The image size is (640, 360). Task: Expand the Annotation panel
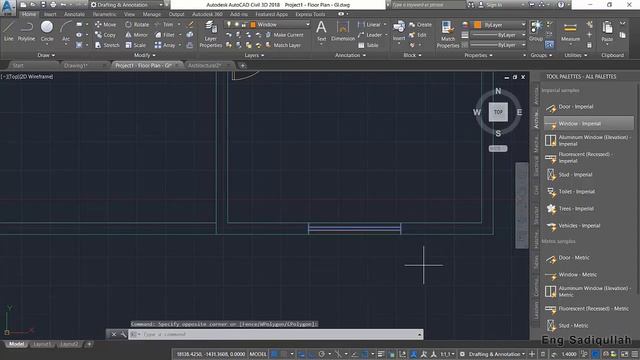pos(350,55)
